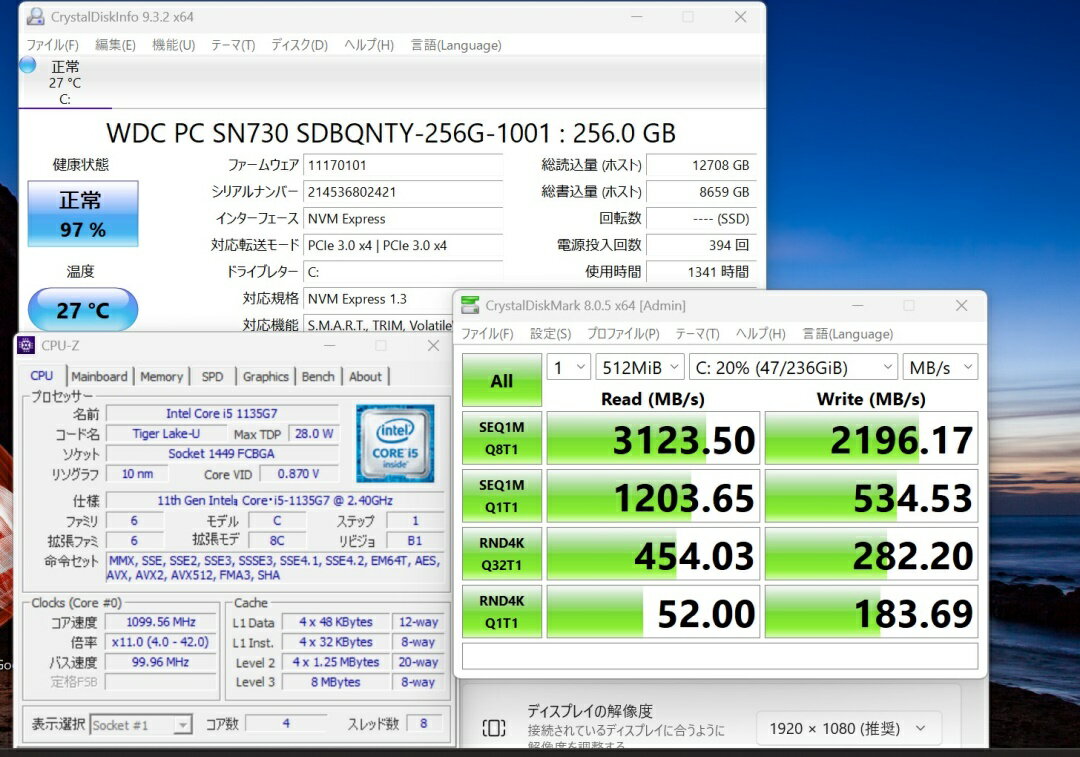Select the C: drive status orb icon
The image size is (1080, 757).
28,65
